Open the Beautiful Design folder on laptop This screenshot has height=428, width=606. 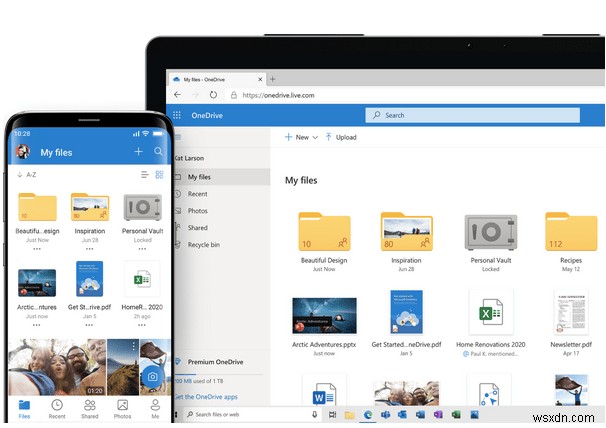click(324, 231)
